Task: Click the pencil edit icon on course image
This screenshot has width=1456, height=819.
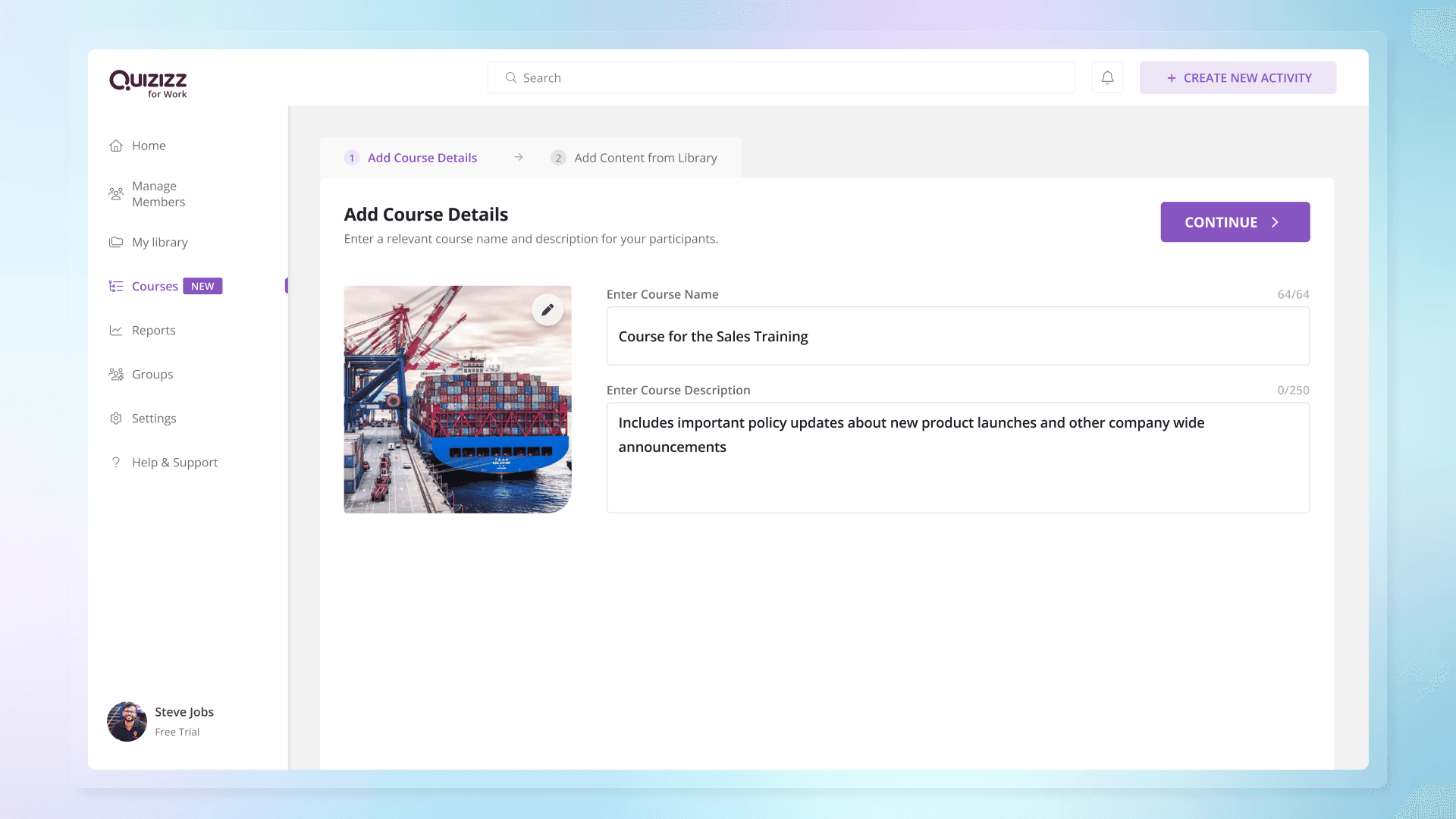Action: coord(547,309)
